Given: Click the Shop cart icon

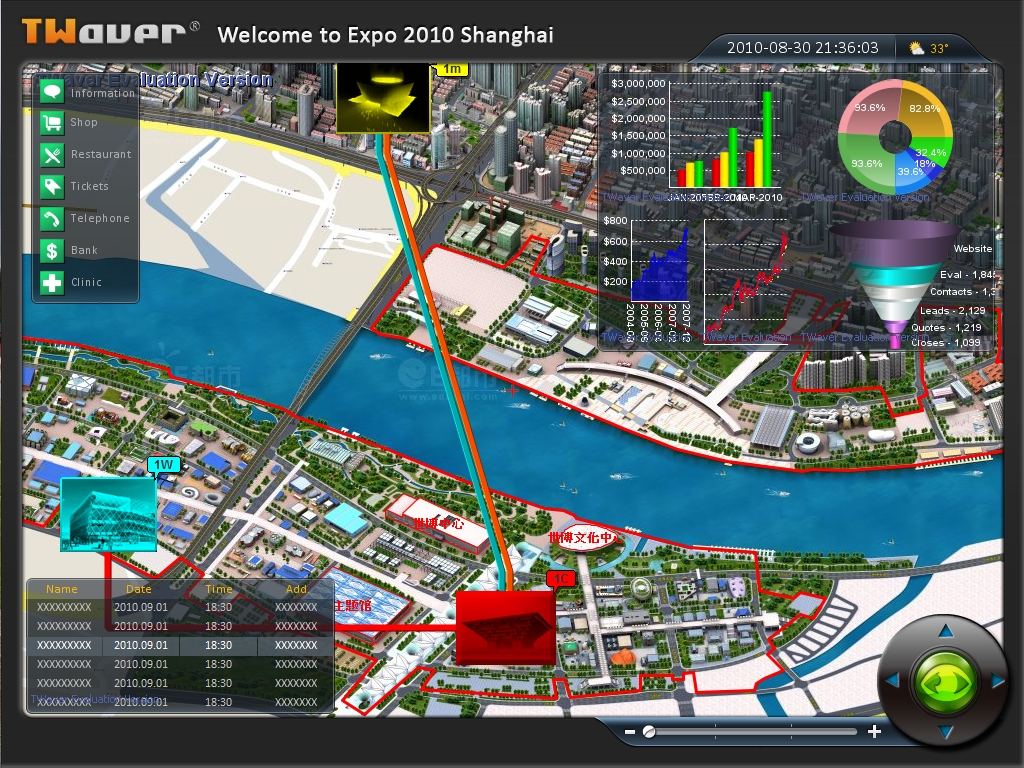Looking at the screenshot, I should [x=52, y=123].
